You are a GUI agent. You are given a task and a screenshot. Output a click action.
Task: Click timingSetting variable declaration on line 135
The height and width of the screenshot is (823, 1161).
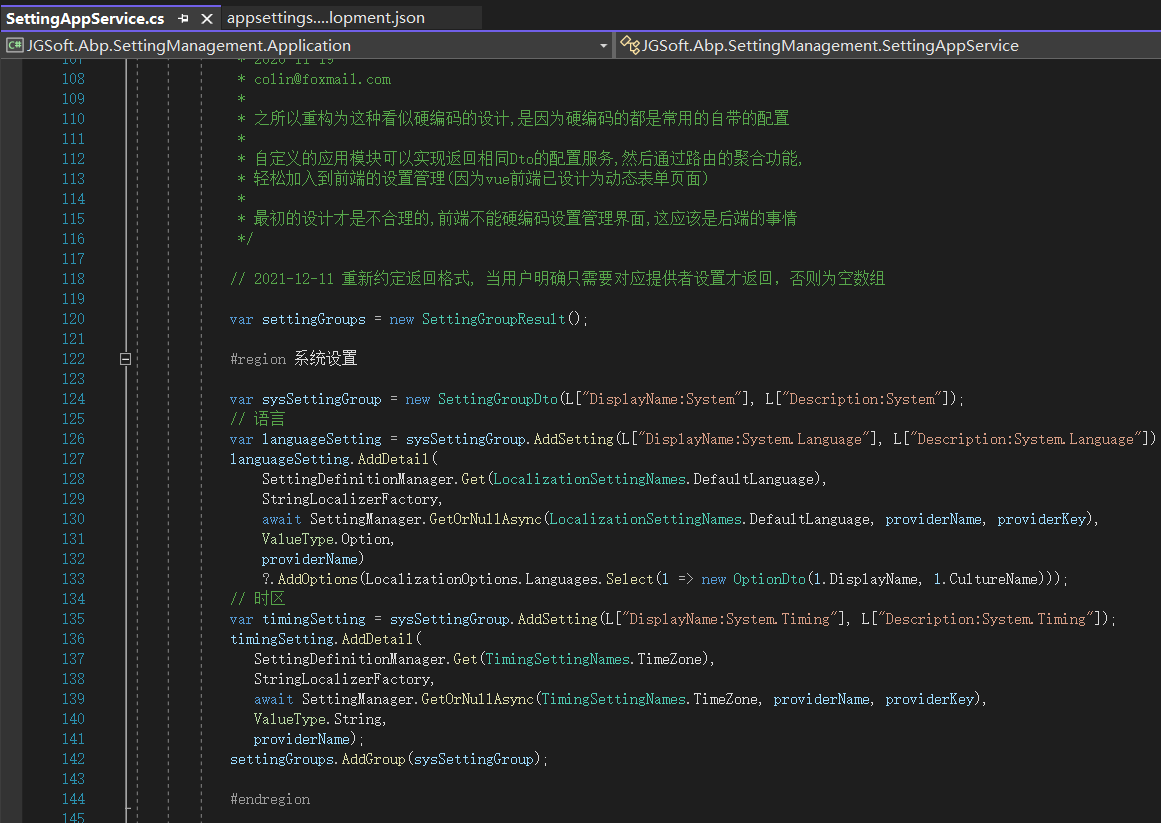(x=314, y=619)
